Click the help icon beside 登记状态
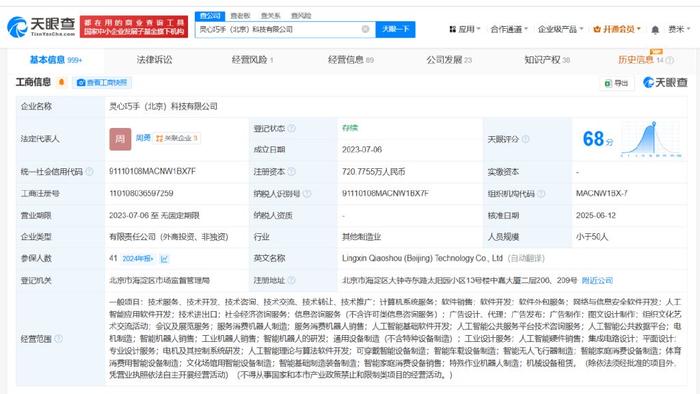Screen dimensions: 700x394 292,129
